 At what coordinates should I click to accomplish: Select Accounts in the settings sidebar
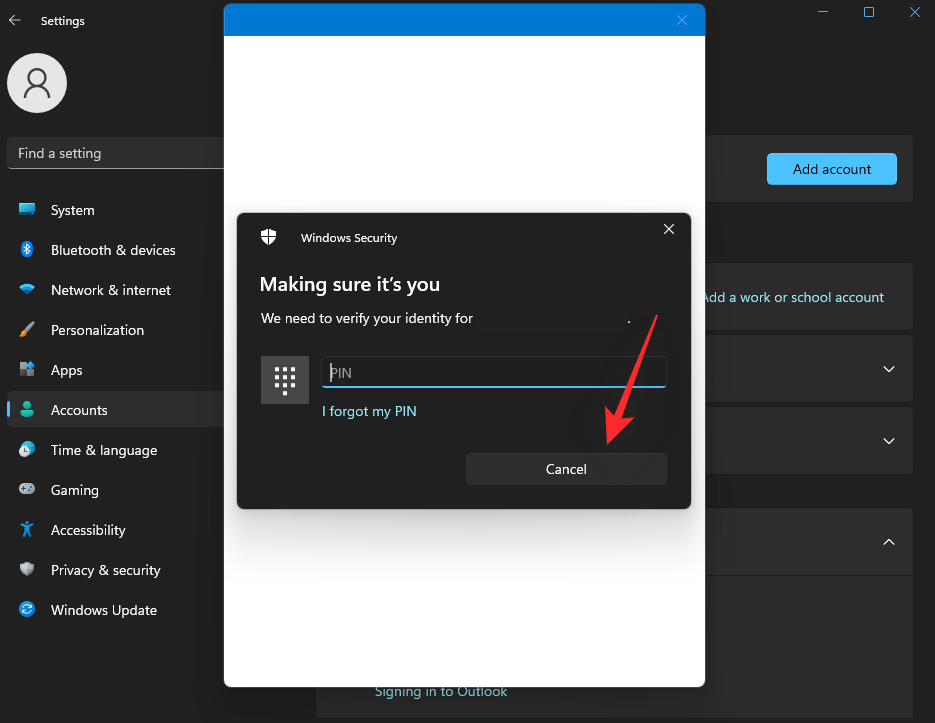pyautogui.click(x=79, y=410)
